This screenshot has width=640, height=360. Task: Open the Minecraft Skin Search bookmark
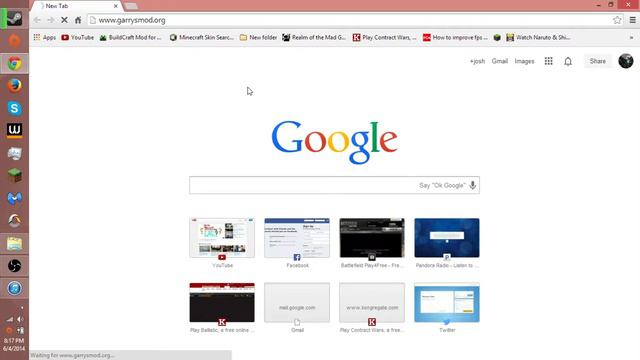(202, 37)
